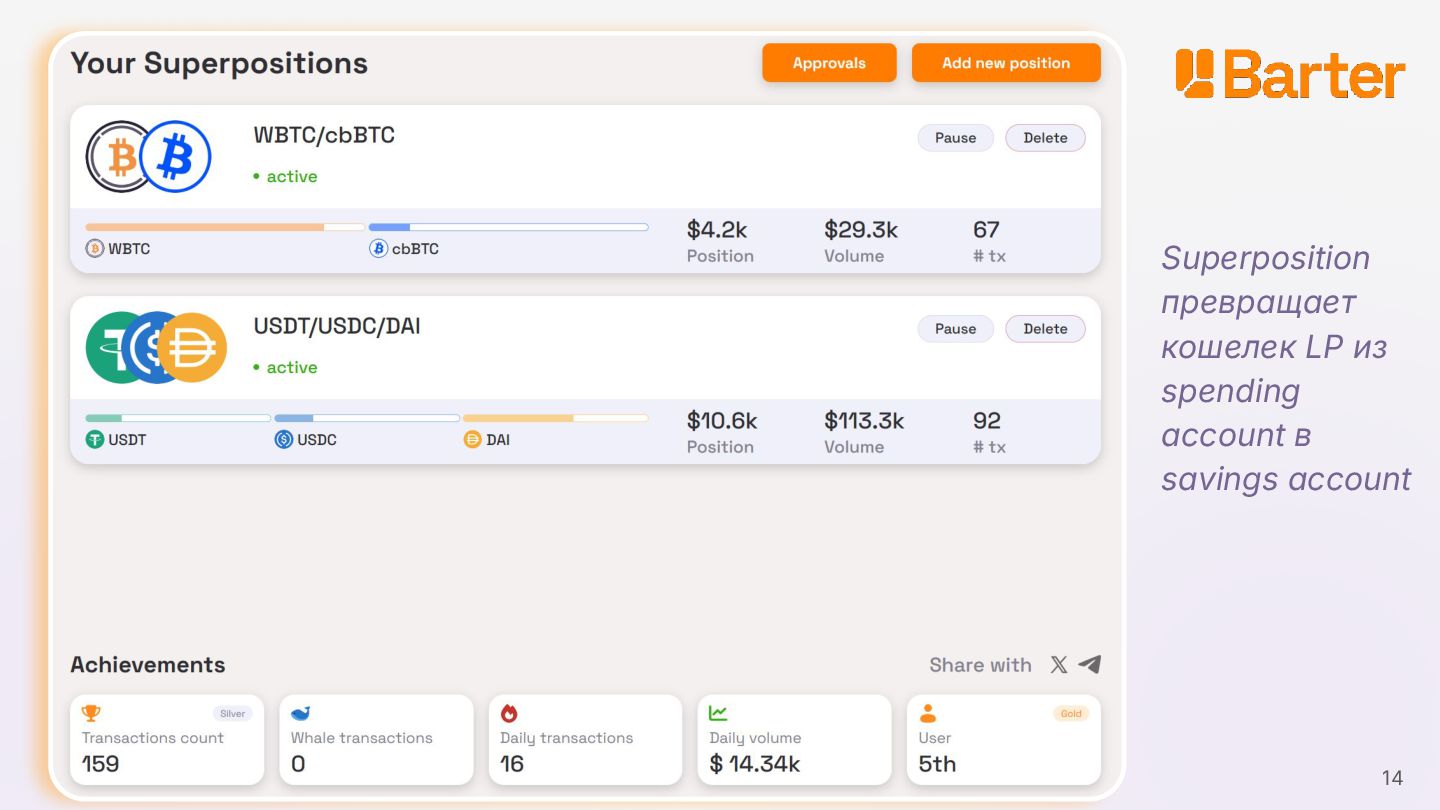Click the Barter logo
Screen dimensions: 1440x810
pyautogui.click(x=1290, y=74)
